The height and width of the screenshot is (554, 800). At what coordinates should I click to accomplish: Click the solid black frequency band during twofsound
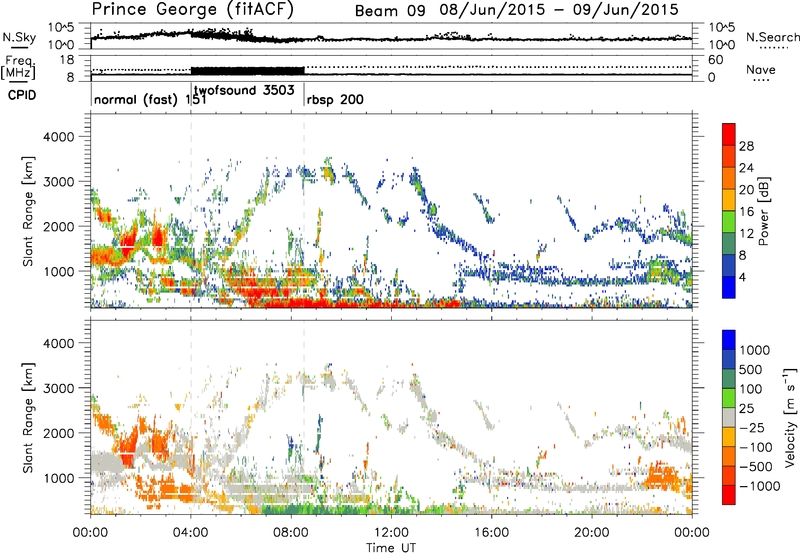tap(247, 71)
